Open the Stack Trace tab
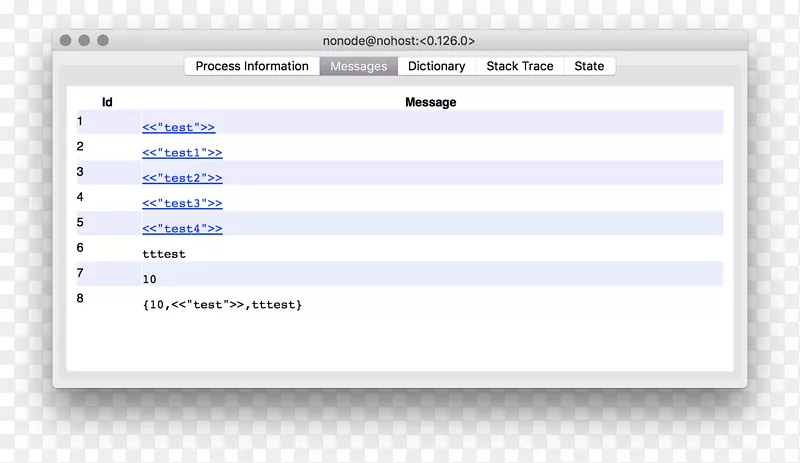This screenshot has height=463, width=800. click(x=520, y=66)
